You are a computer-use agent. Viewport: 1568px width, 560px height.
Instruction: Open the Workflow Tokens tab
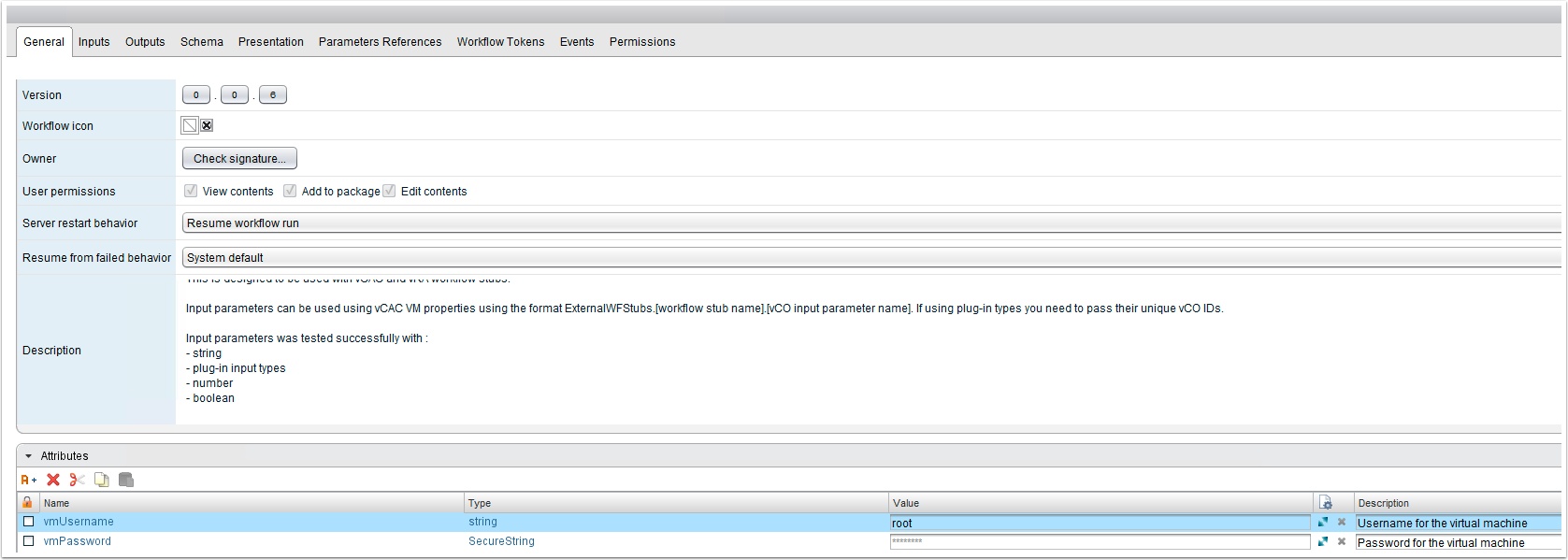coord(500,42)
